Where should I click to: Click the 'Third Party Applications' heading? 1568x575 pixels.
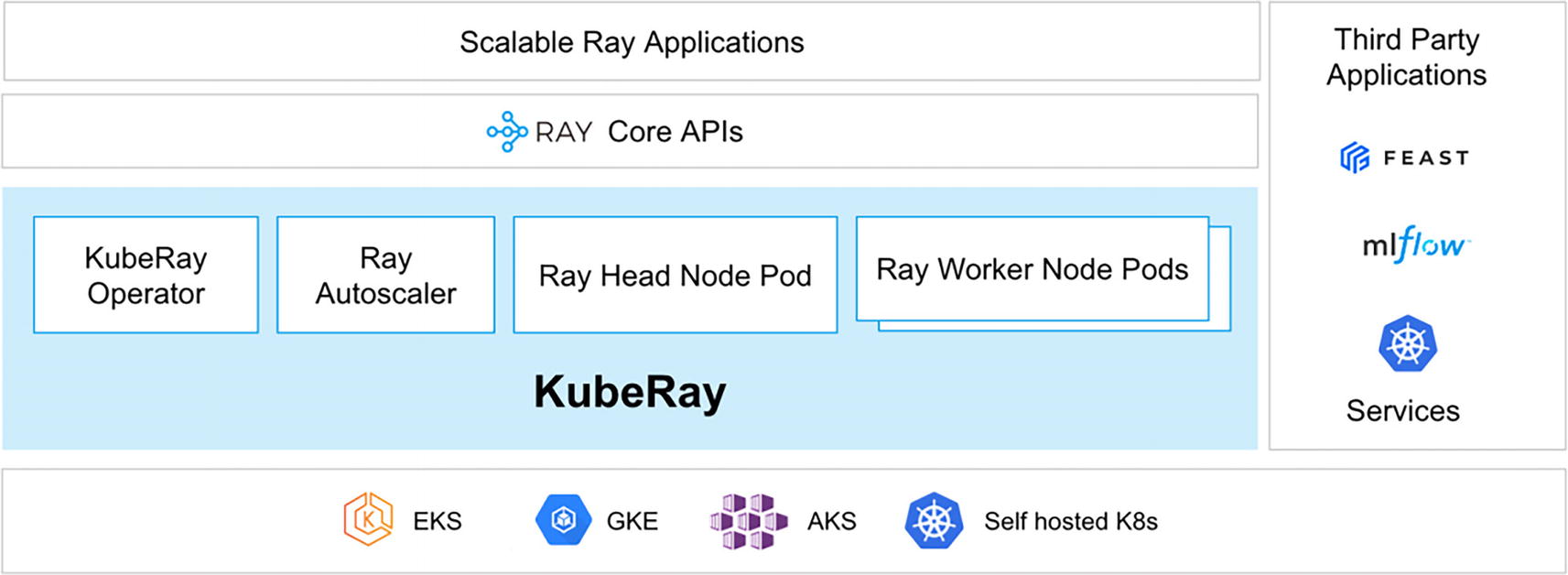pyautogui.click(x=1407, y=57)
